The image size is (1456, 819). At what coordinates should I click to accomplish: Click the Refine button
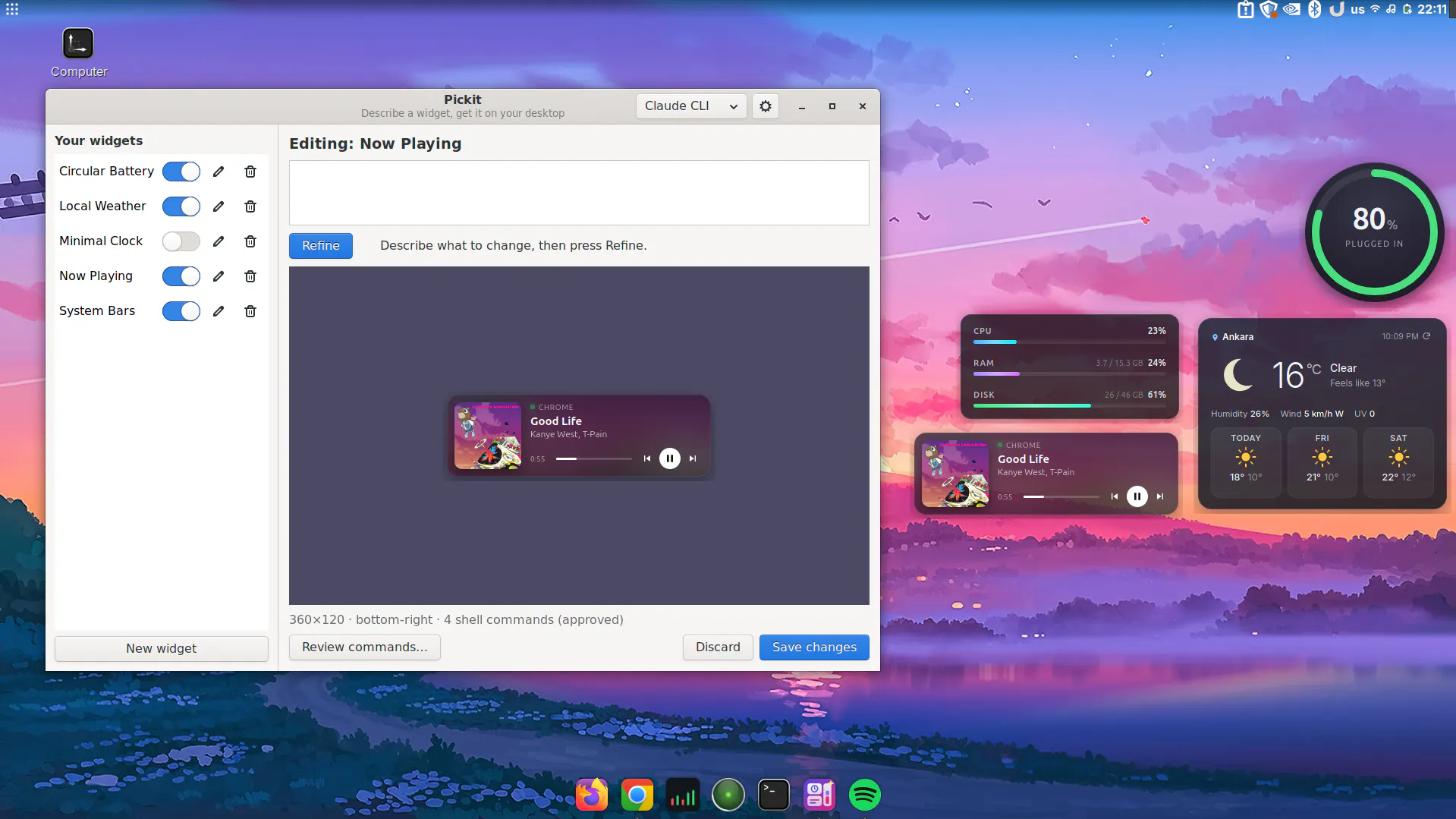pos(321,246)
